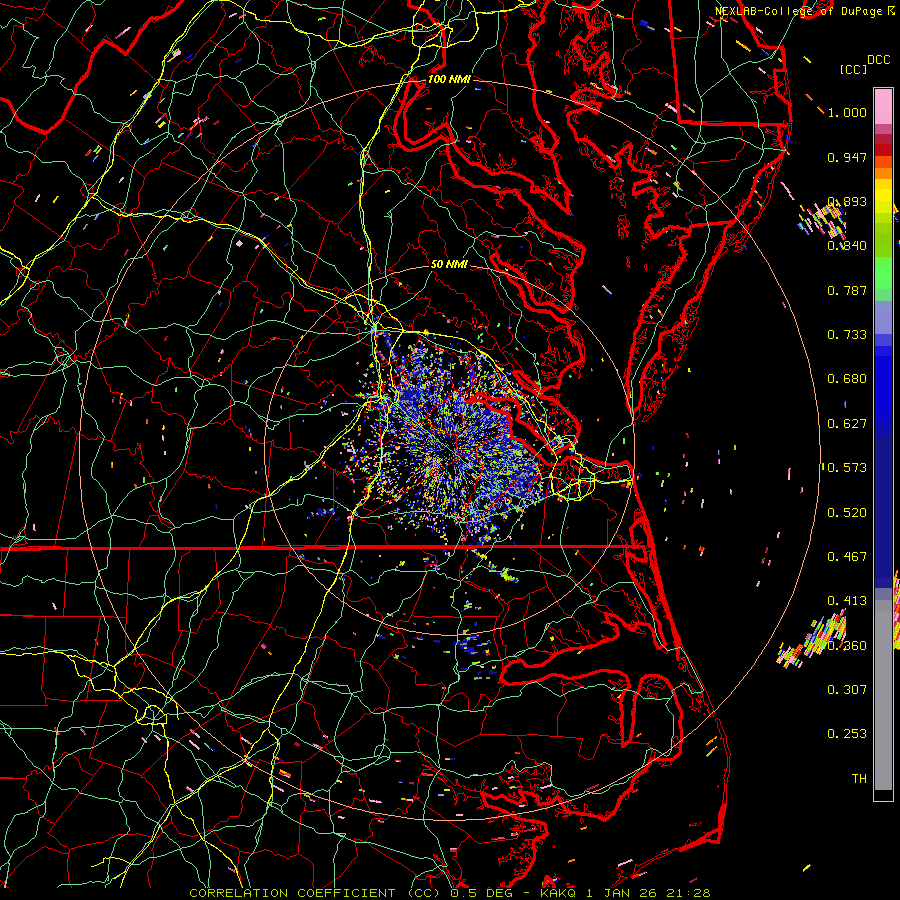
Task: Click the [CC] units label
Action: pyautogui.click(x=854, y=69)
